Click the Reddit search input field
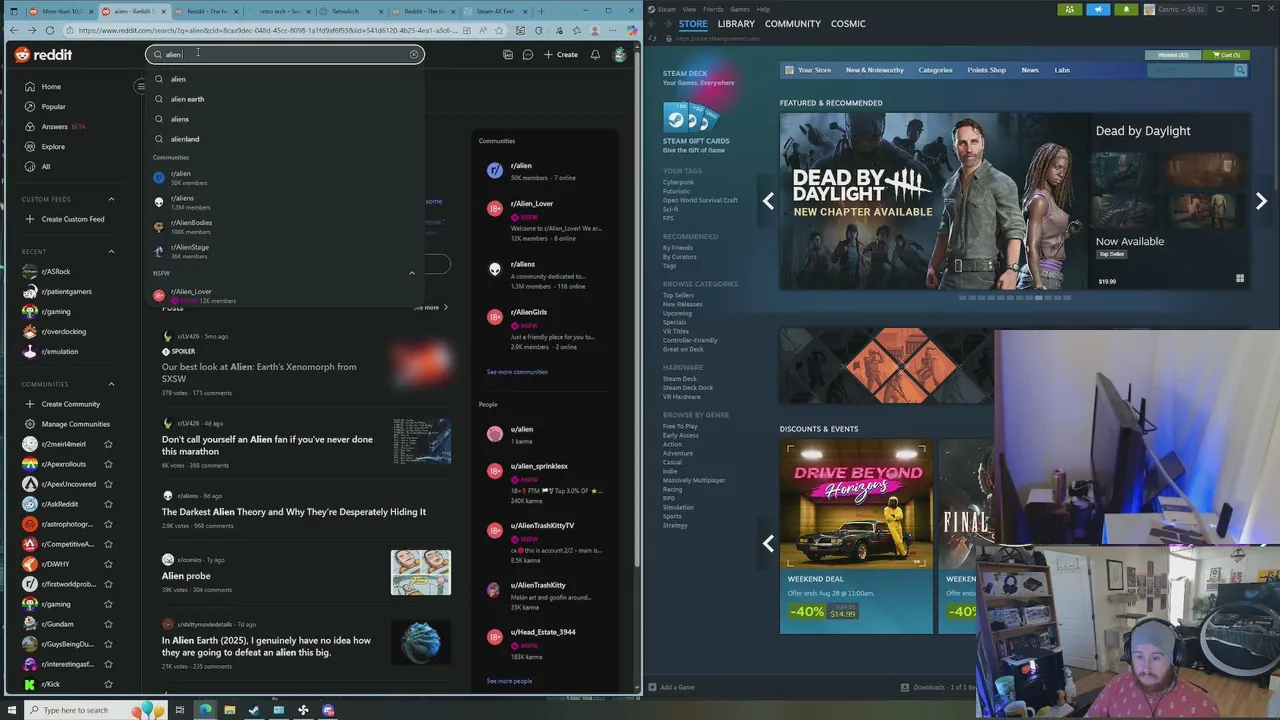 pyautogui.click(x=285, y=55)
